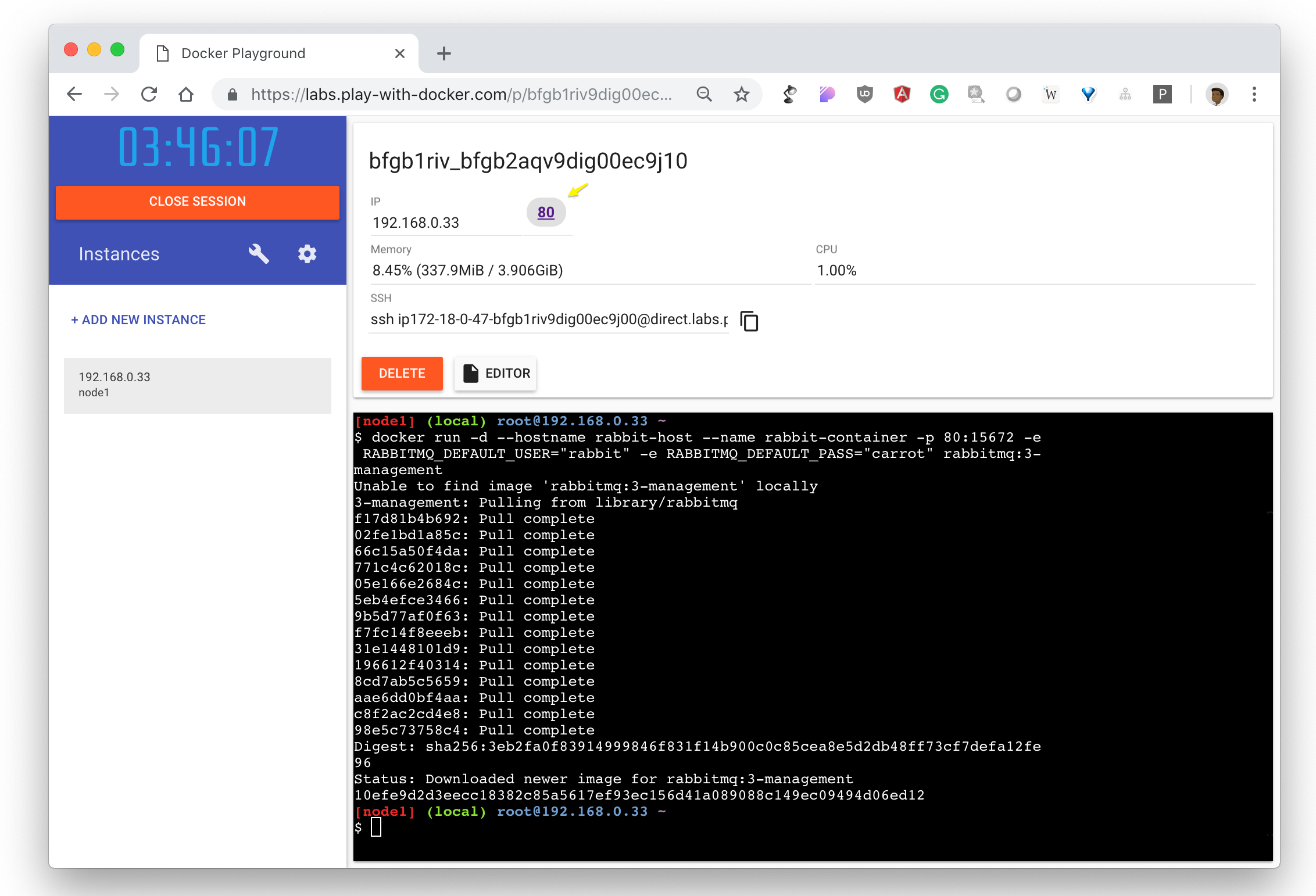Click the instance name heading bfgb1riv_bfgb2aqv9dig00ec9j10

528,161
